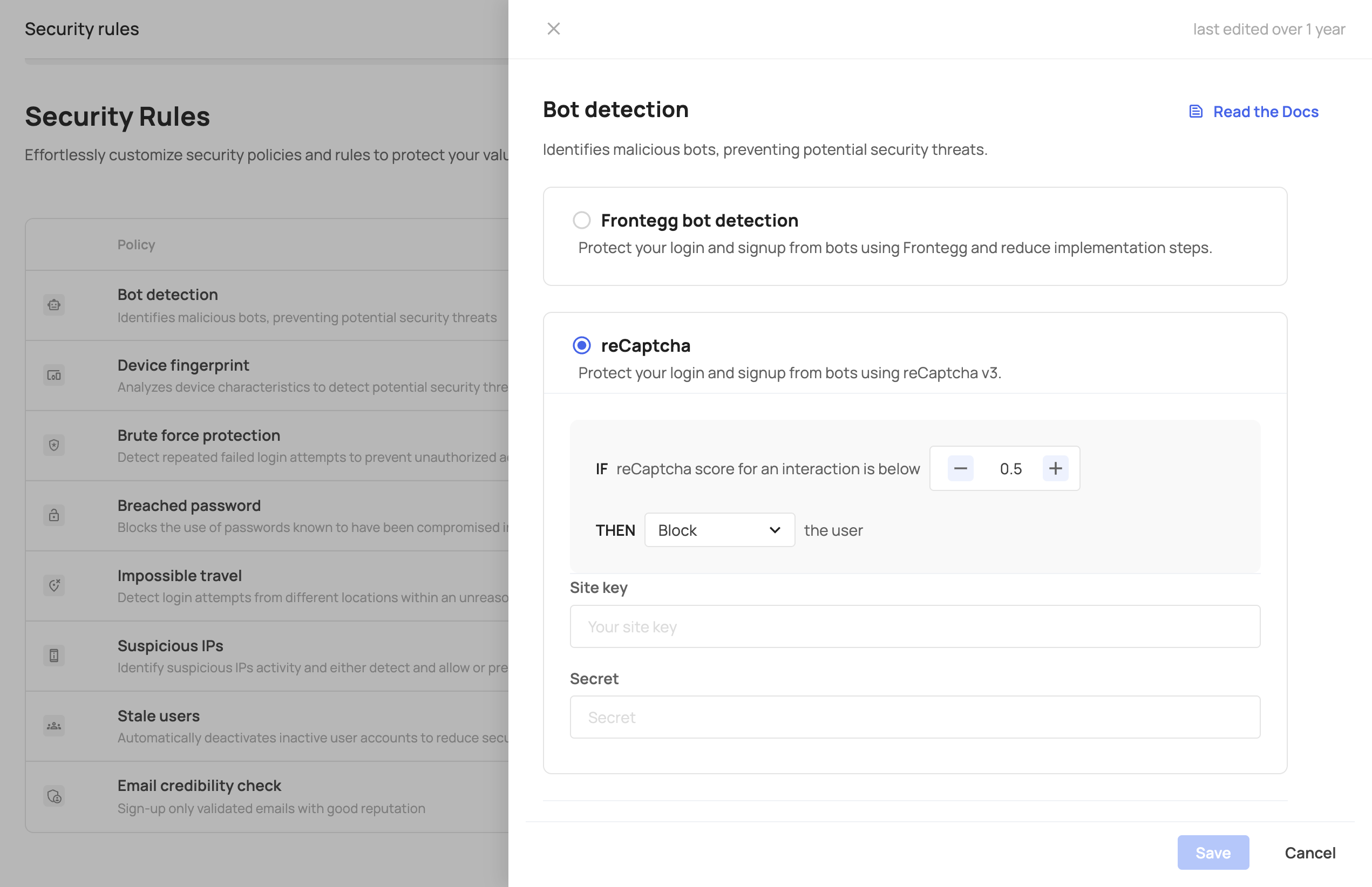
Task: Select the Policy column header
Action: pyautogui.click(x=136, y=244)
